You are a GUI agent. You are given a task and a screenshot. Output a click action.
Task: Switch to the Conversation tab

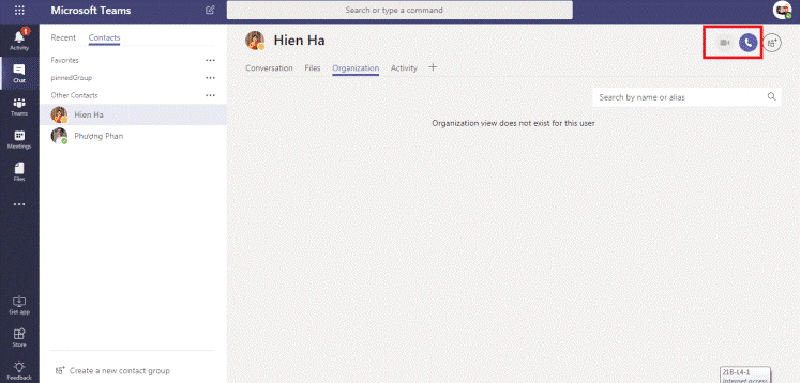click(x=269, y=68)
